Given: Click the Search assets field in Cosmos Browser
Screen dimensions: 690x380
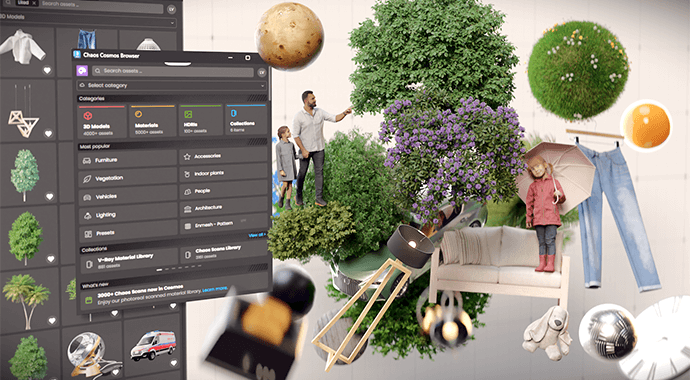Looking at the screenshot, I should (172, 71).
